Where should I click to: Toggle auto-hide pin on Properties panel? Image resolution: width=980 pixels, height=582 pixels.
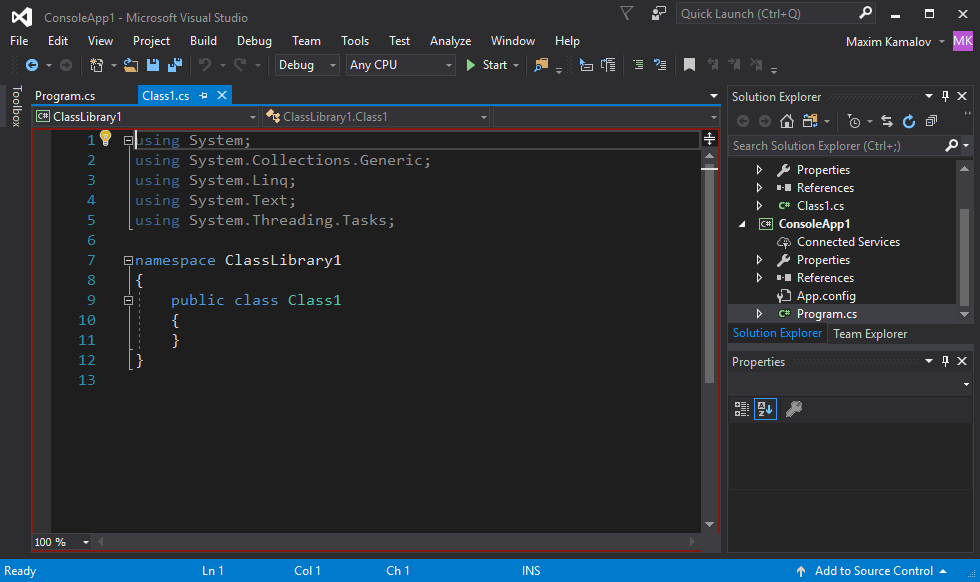pyautogui.click(x=945, y=361)
